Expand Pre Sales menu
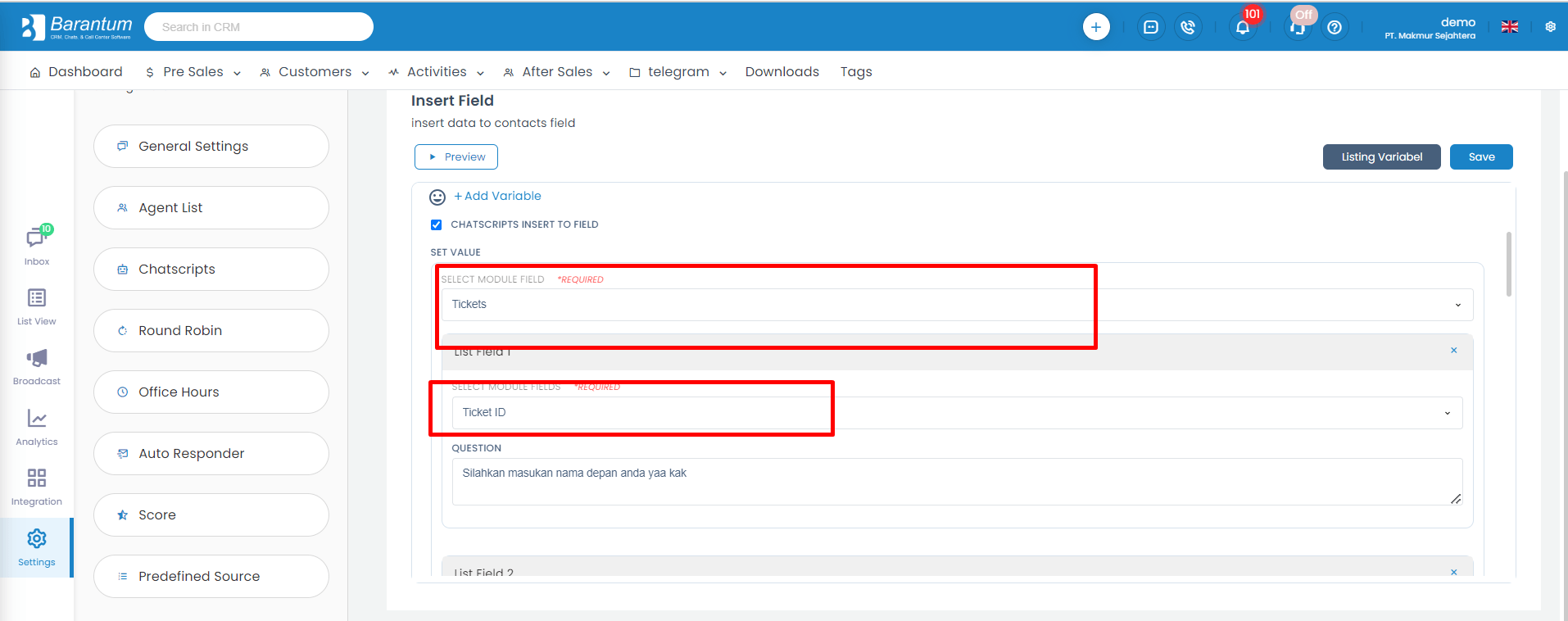This screenshot has width=1568, height=621. point(193,72)
